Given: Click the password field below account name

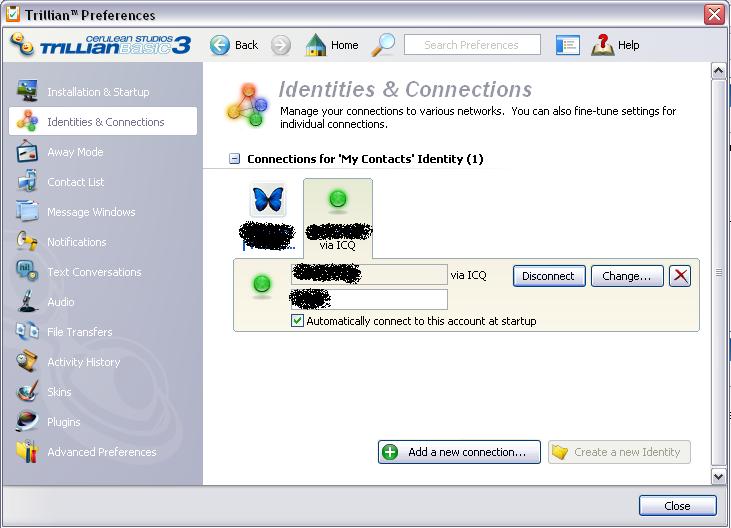Looking at the screenshot, I should coord(369,299).
